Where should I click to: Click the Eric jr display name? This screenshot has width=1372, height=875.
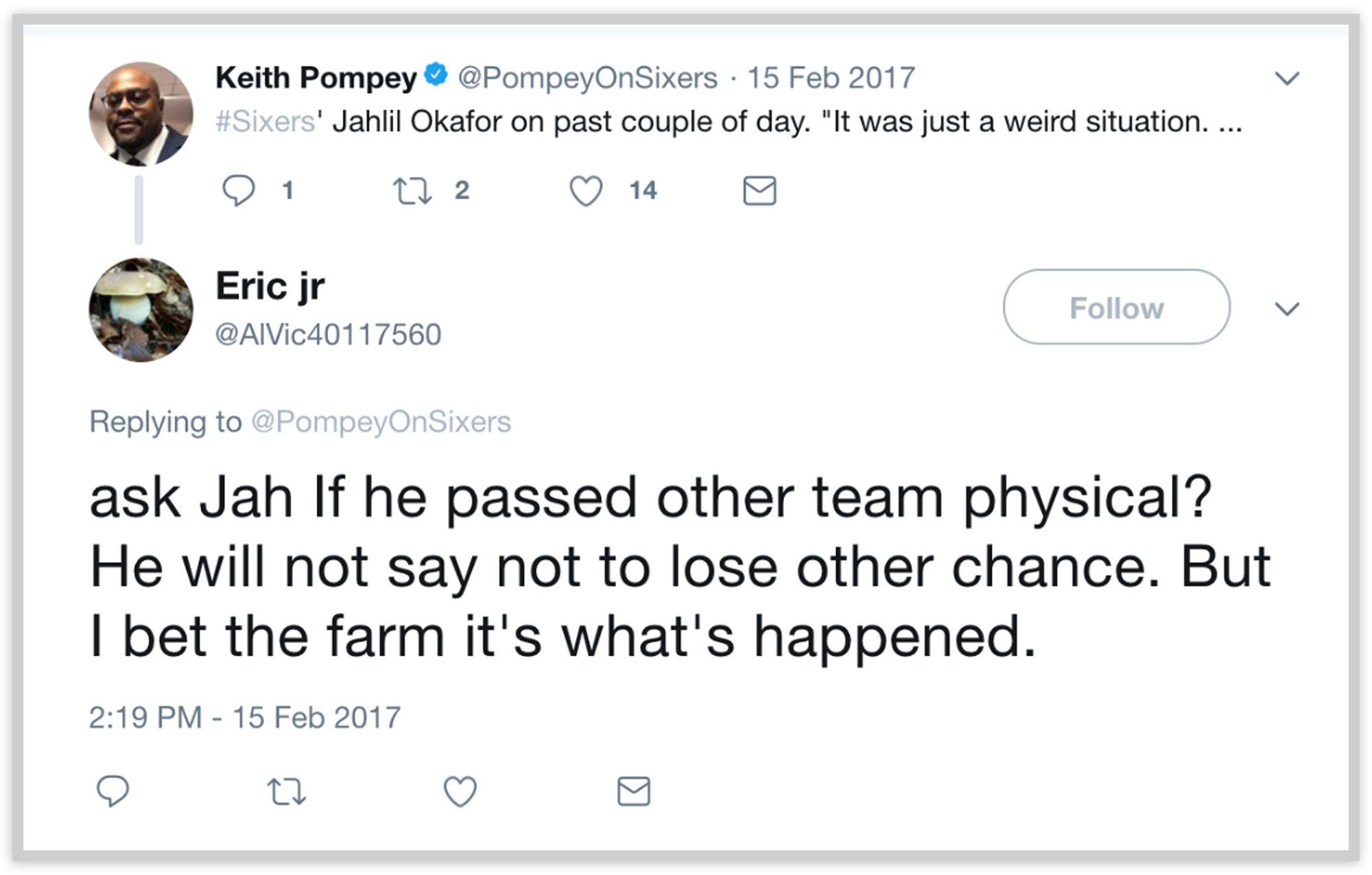(270, 285)
